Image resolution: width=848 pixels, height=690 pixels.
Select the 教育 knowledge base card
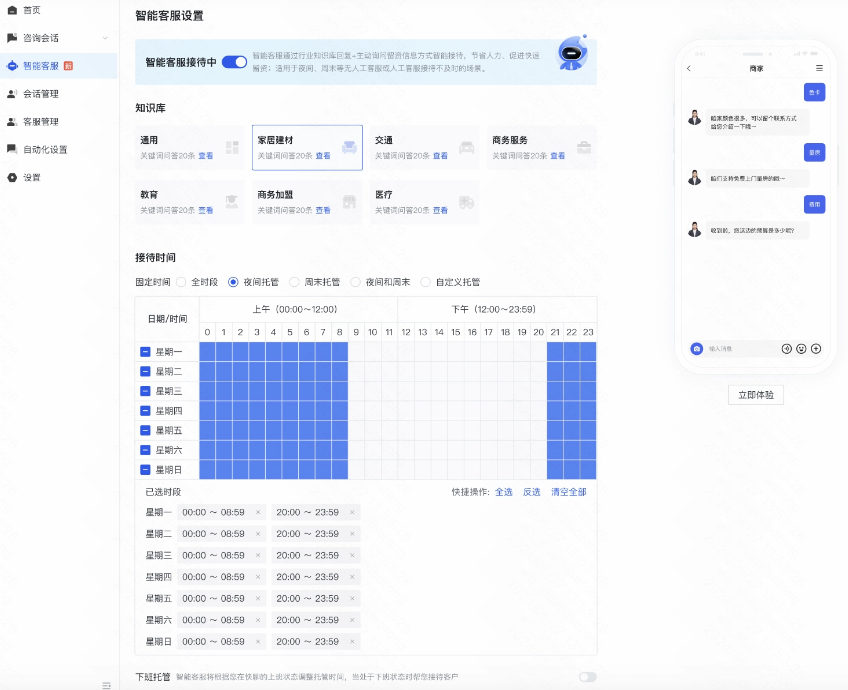[x=191, y=202]
